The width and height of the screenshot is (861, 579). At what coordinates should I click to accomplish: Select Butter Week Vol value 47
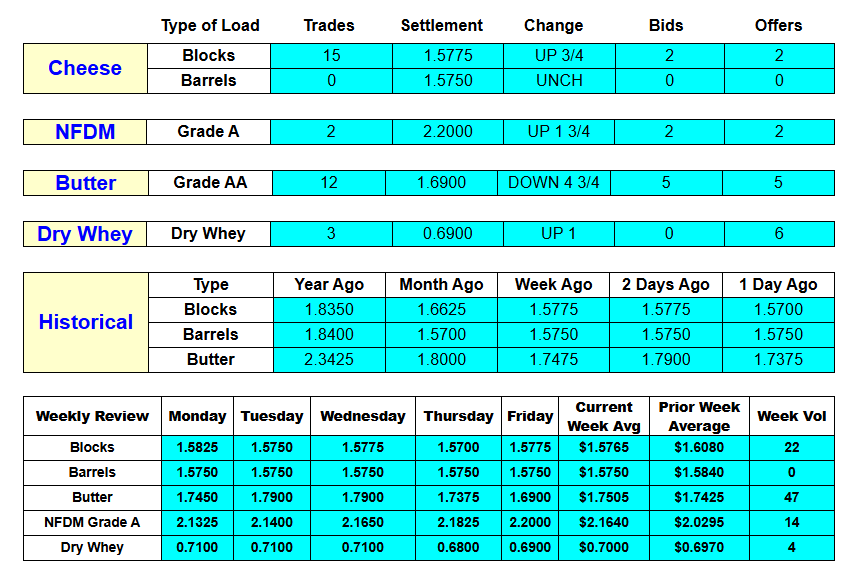pyautogui.click(x=792, y=498)
